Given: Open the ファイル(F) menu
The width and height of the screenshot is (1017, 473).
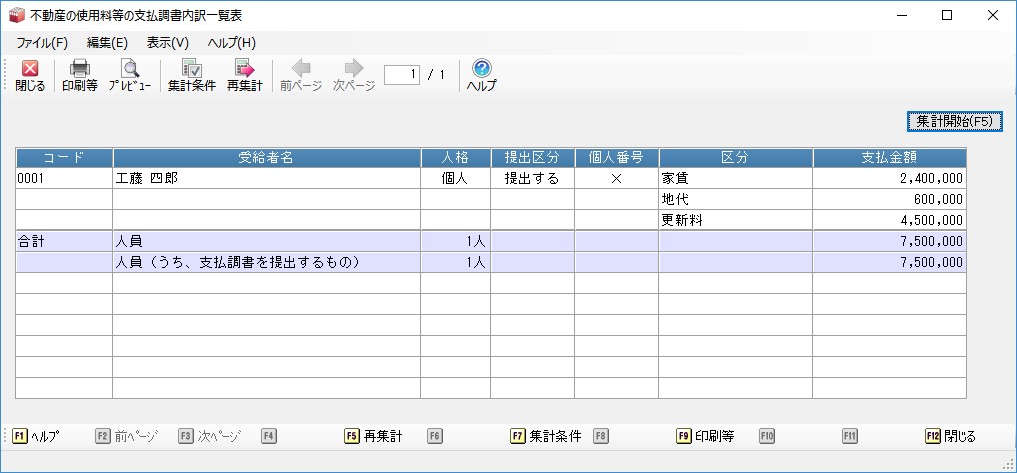Looking at the screenshot, I should tap(42, 42).
